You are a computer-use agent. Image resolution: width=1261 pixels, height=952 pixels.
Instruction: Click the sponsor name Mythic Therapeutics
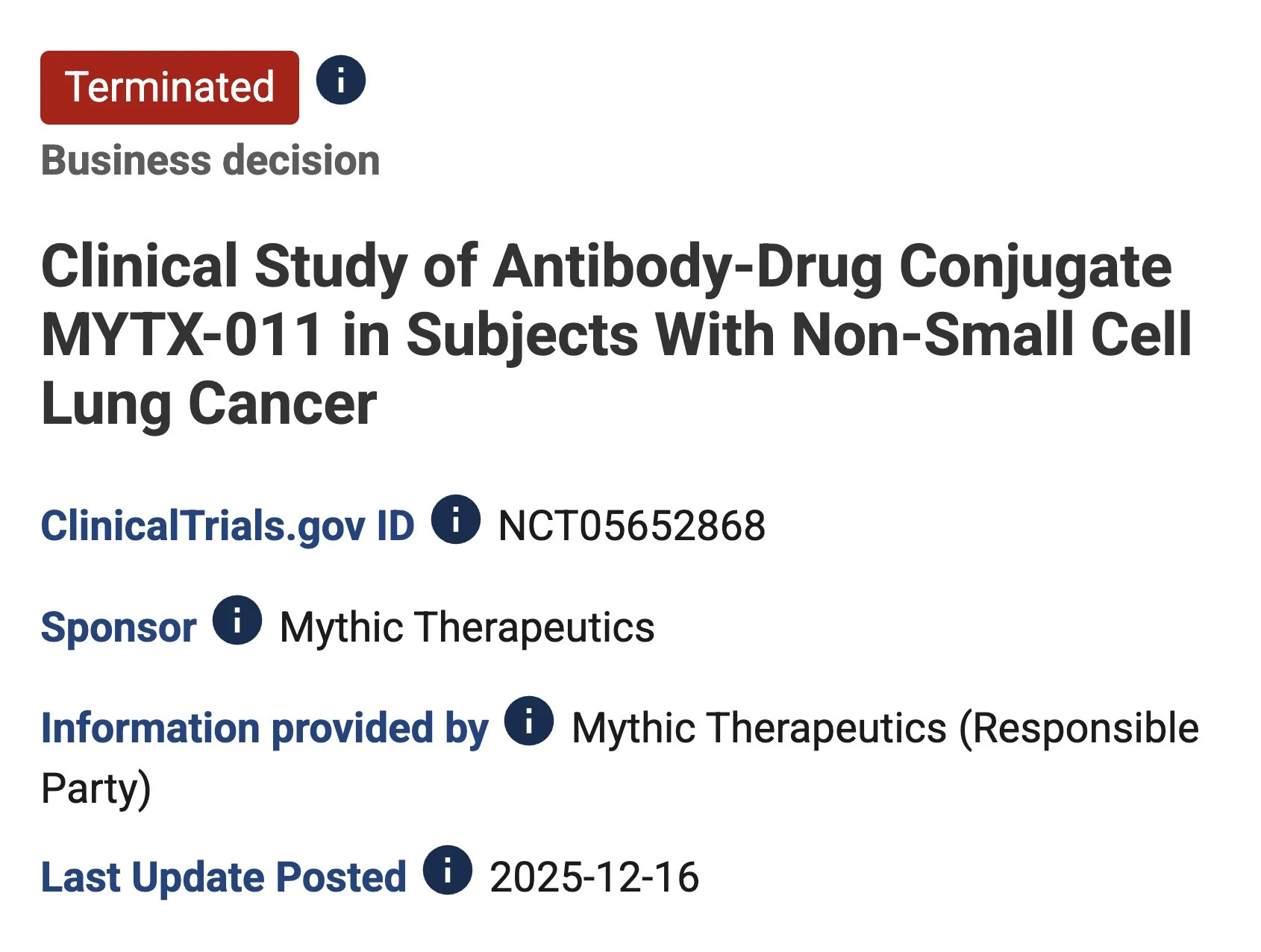tap(467, 627)
